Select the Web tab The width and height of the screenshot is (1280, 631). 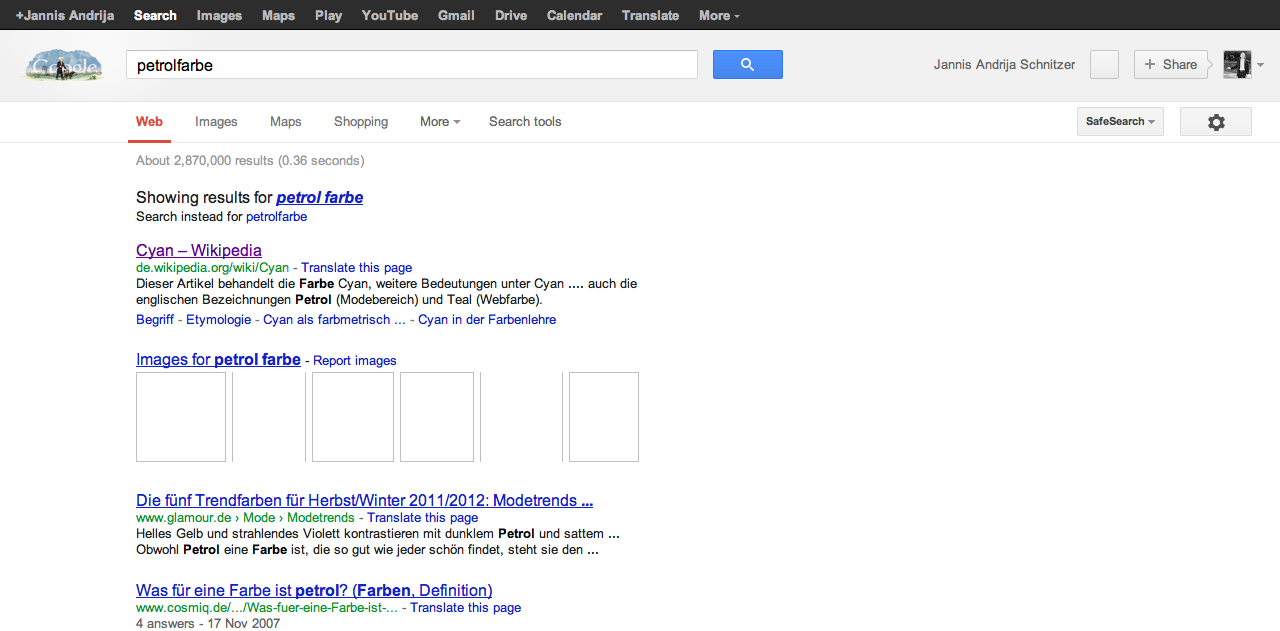coord(149,122)
